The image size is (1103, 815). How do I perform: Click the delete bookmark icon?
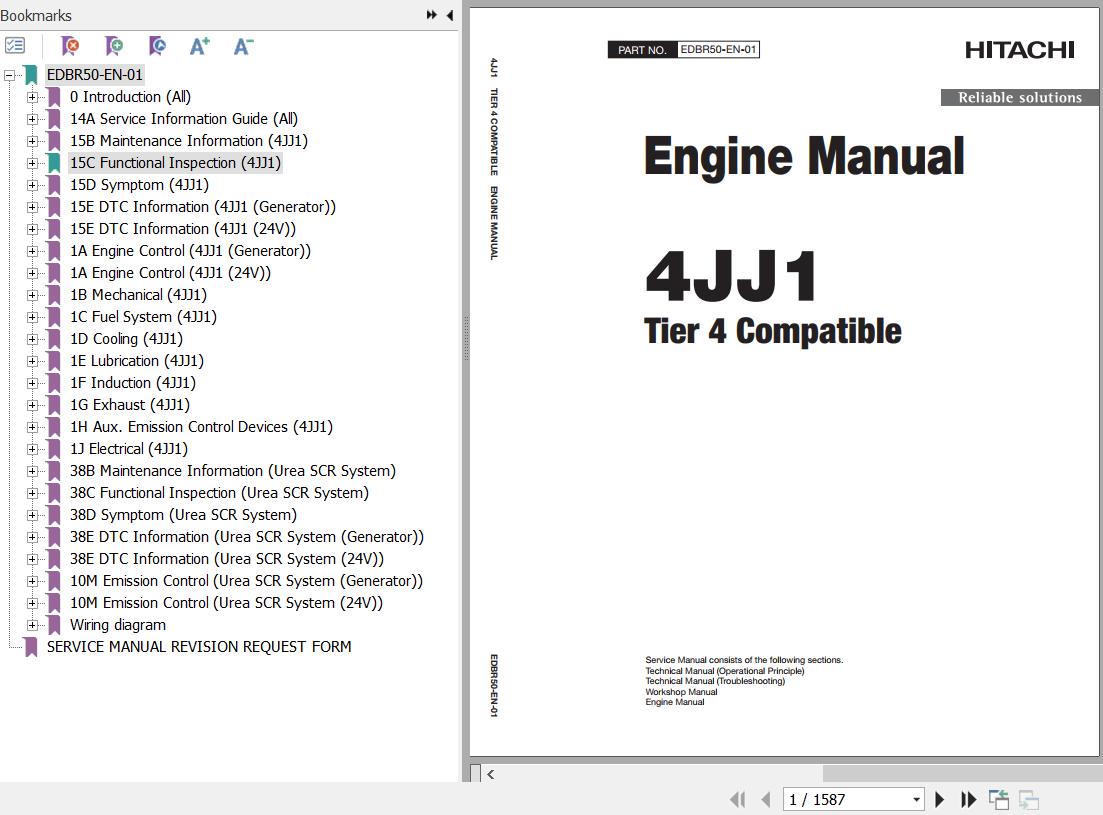pyautogui.click(x=70, y=46)
